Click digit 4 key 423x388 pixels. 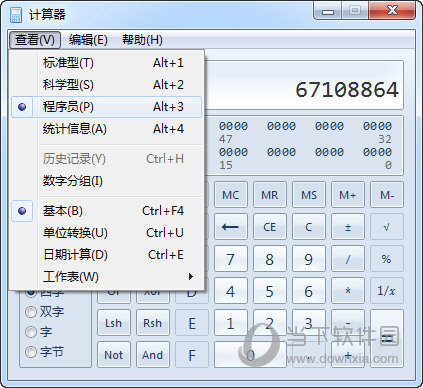(x=231, y=291)
